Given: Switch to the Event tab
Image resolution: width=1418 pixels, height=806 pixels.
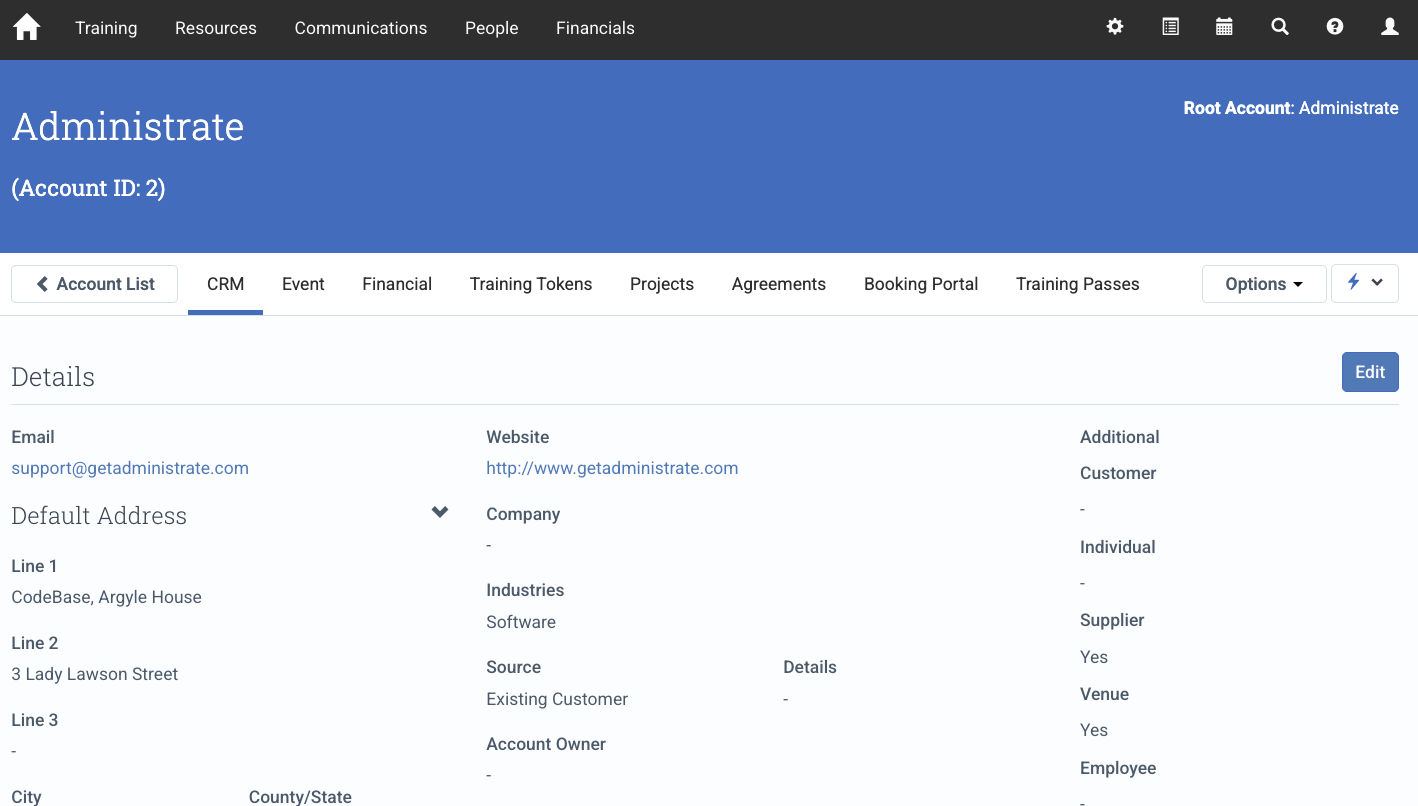Looking at the screenshot, I should point(303,284).
